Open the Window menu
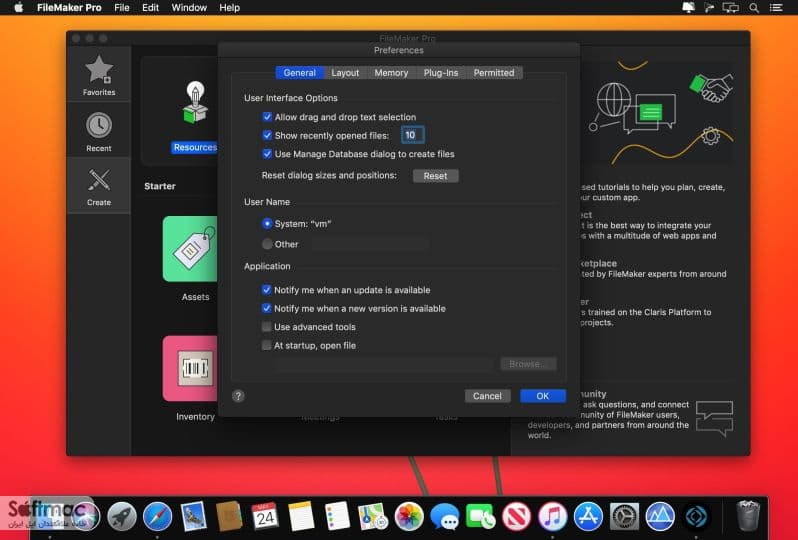Image resolution: width=798 pixels, height=540 pixels. pos(189,8)
